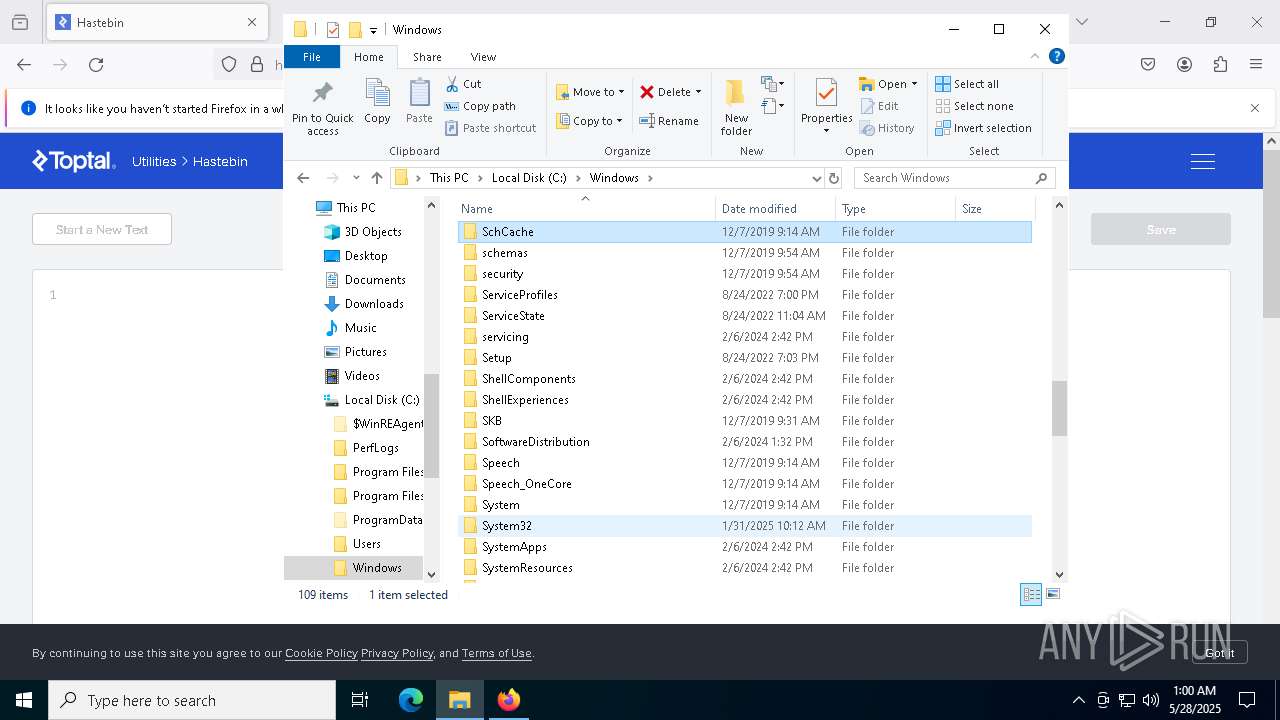The image size is (1280, 720).
Task: Open the Terms of Use link
Action: (496, 653)
